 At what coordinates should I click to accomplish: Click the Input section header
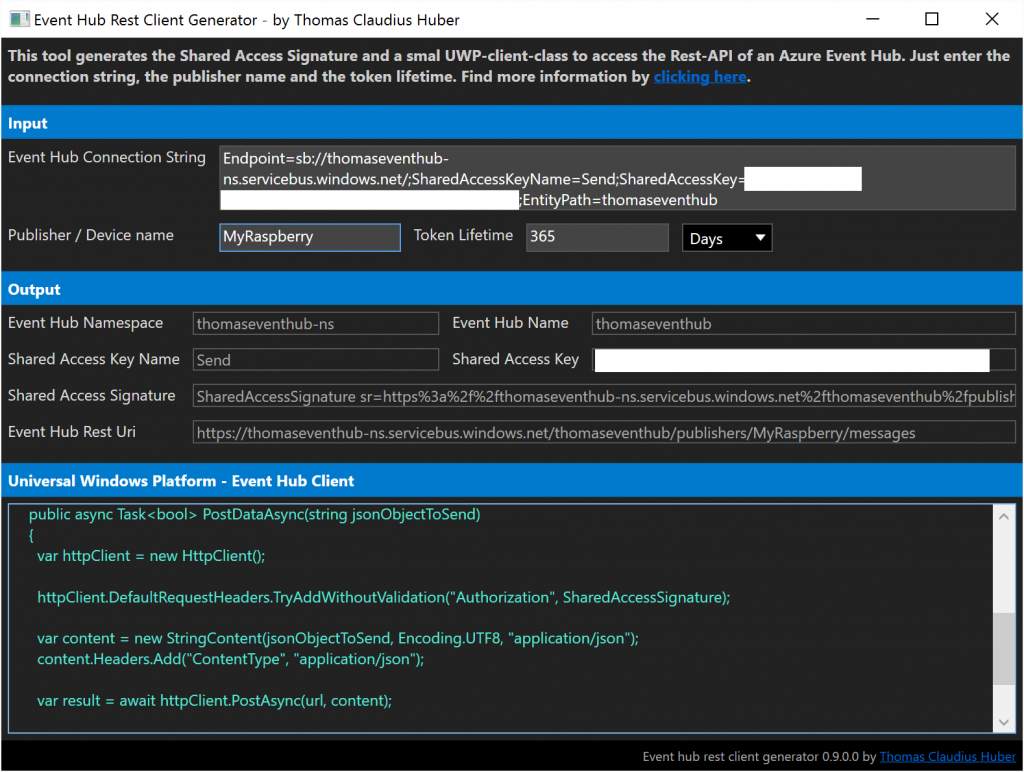click(27, 123)
